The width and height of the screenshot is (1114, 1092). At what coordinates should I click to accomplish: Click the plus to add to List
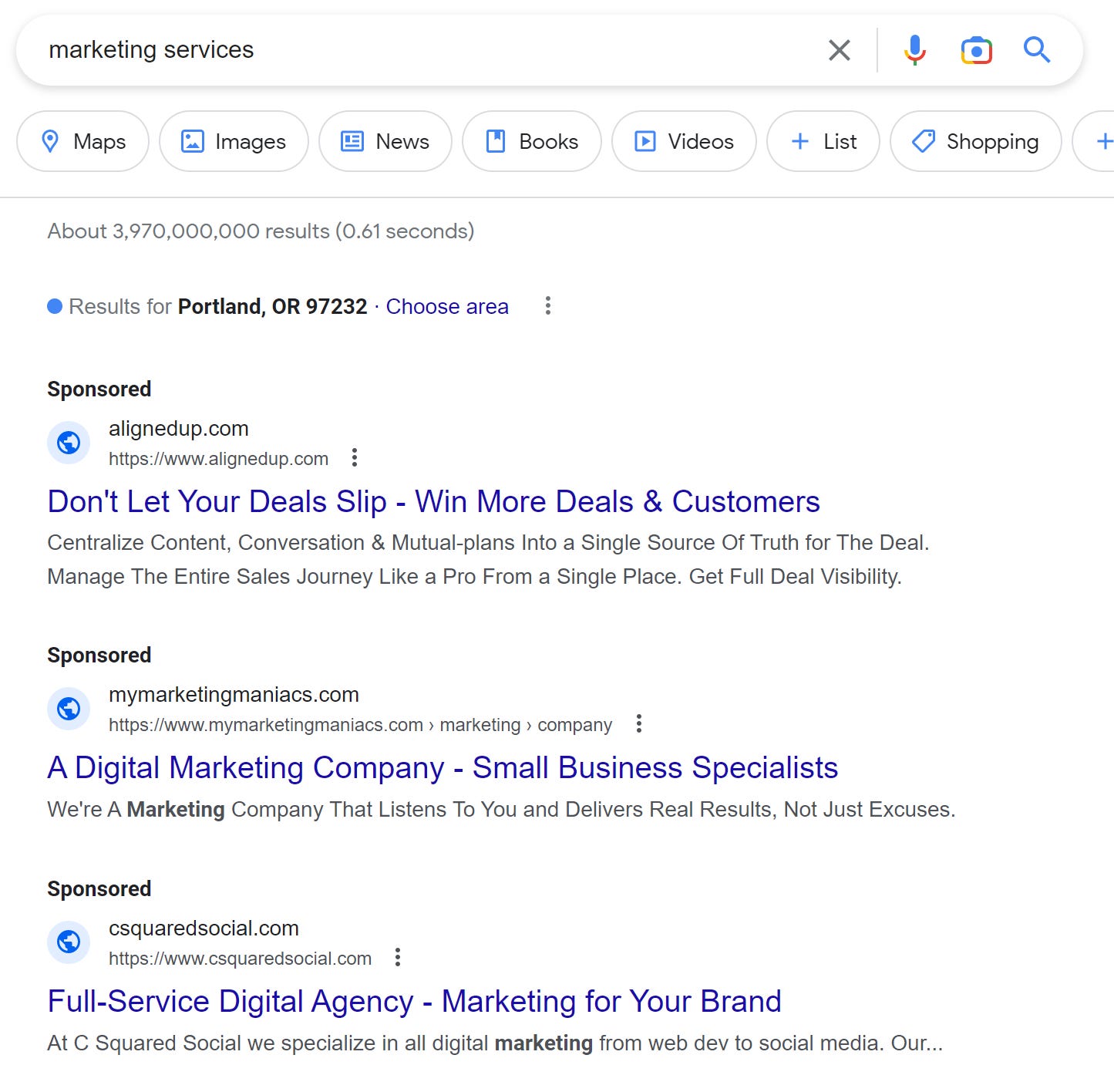(x=799, y=141)
